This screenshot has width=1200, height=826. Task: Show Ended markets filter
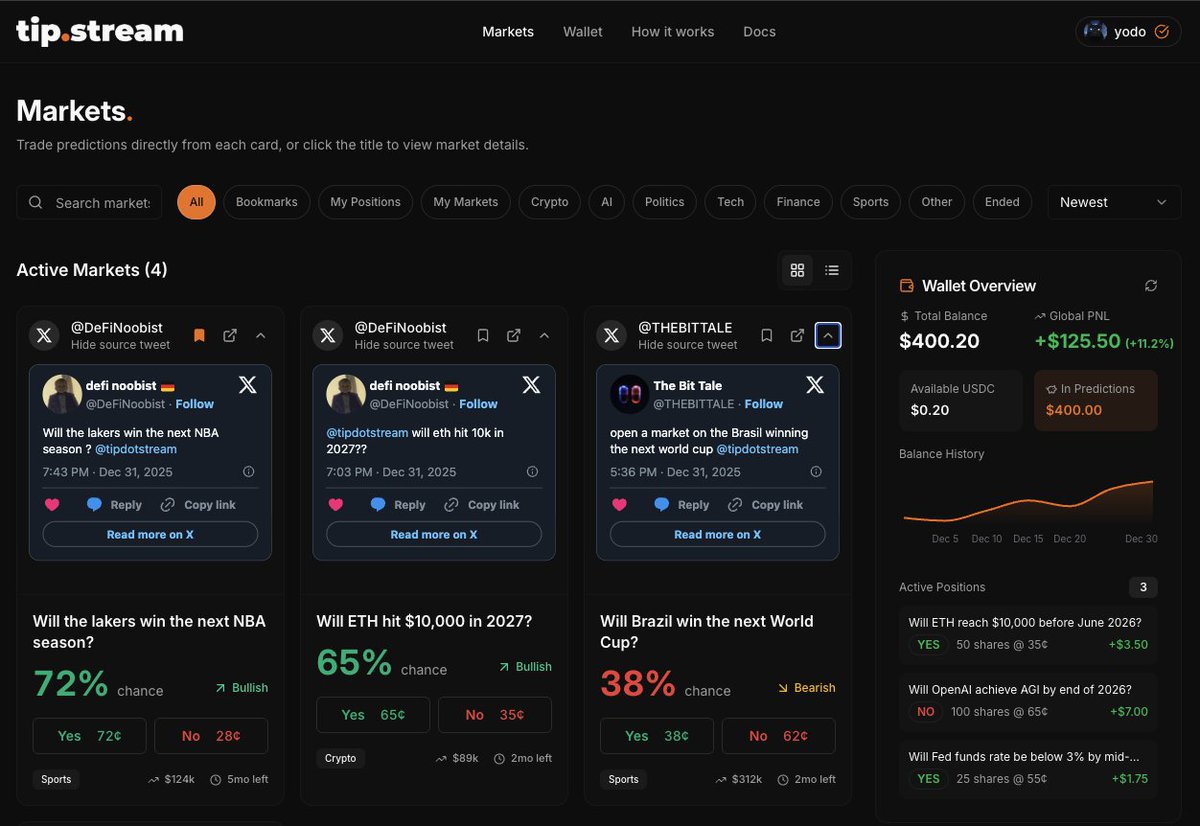1002,202
